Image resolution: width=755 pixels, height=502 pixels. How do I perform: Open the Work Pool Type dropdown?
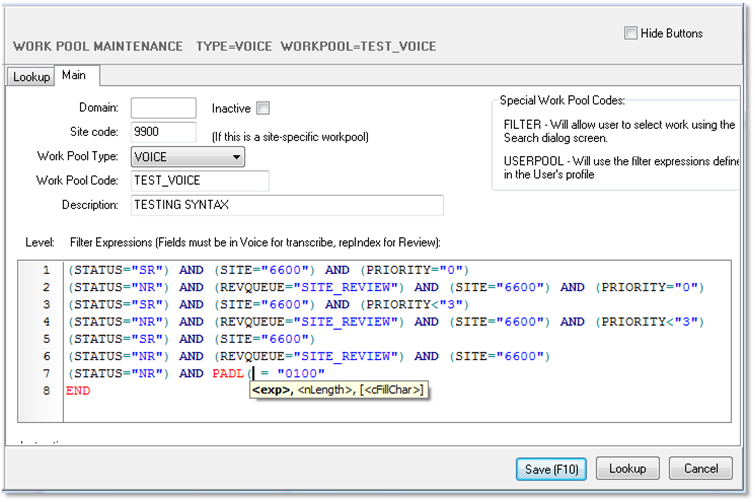tap(188, 156)
